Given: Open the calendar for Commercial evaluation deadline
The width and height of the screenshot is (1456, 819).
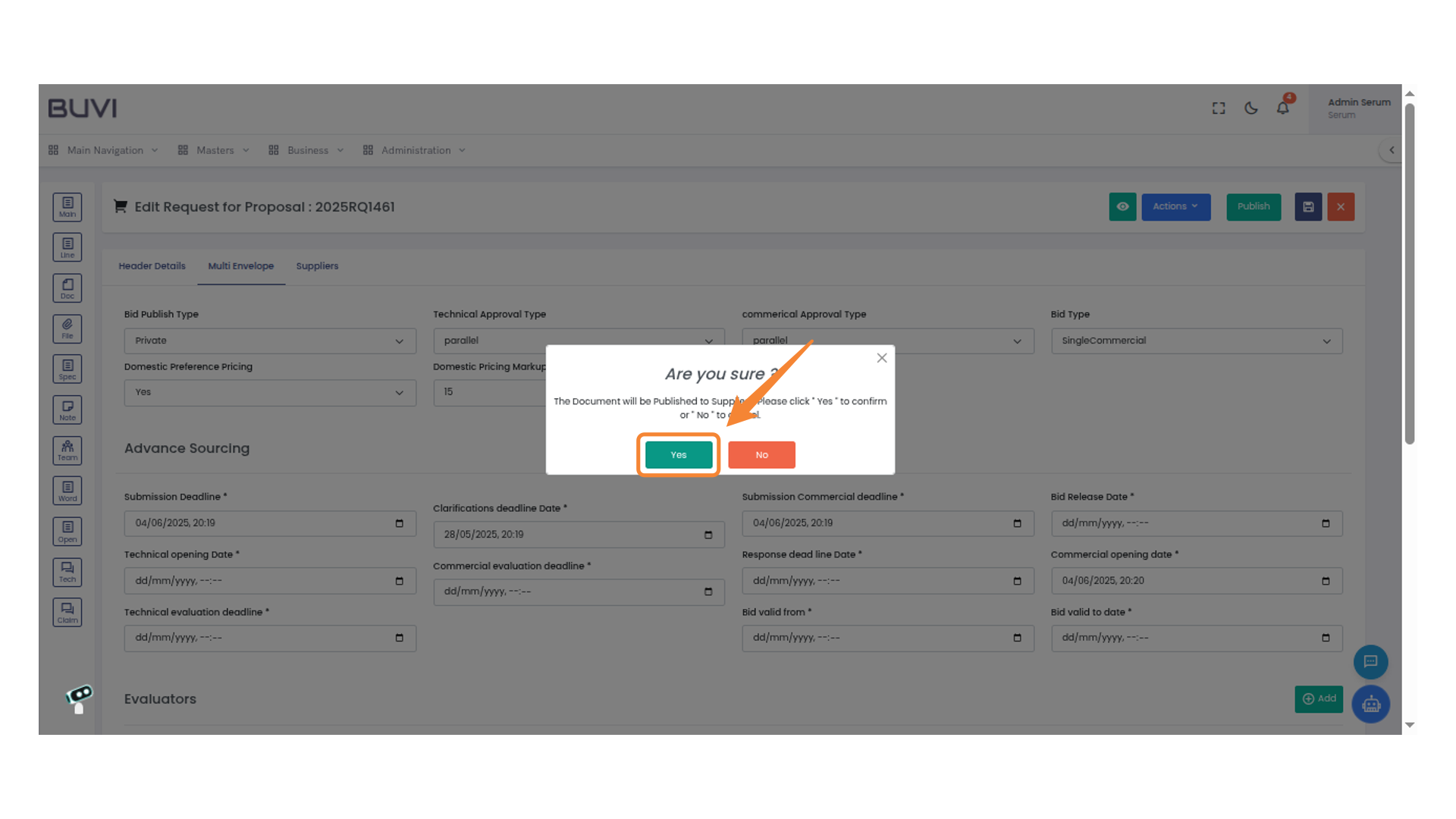Looking at the screenshot, I should click(708, 592).
